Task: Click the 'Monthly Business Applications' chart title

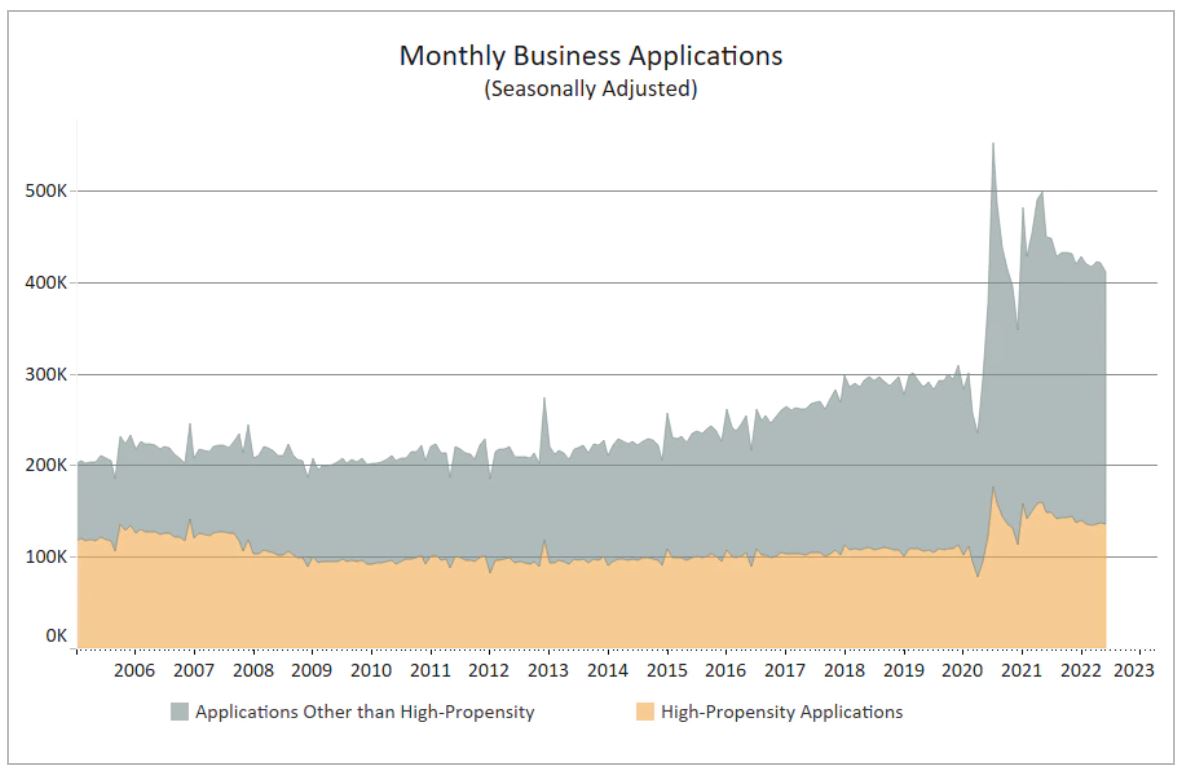Action: pos(591,56)
